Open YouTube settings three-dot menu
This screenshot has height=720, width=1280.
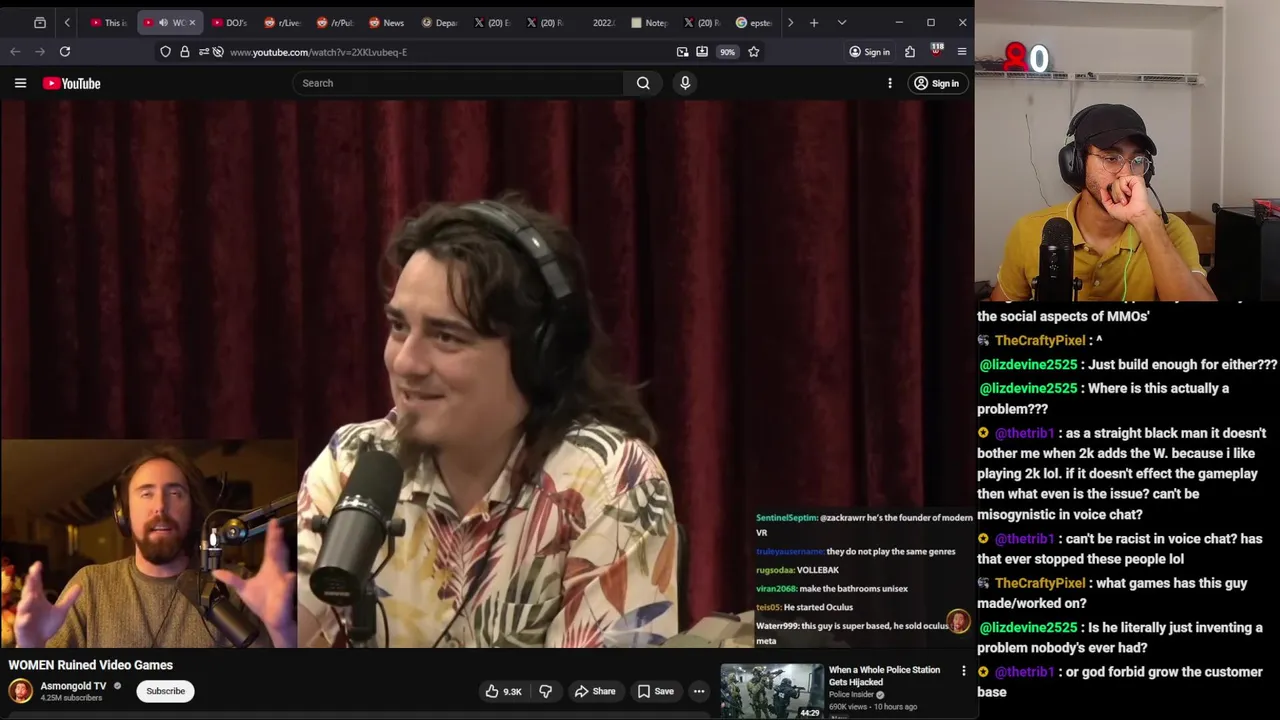click(890, 83)
